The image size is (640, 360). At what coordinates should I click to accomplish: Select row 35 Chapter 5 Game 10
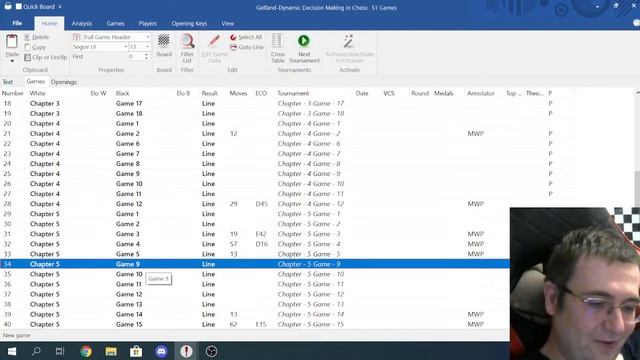pos(255,274)
